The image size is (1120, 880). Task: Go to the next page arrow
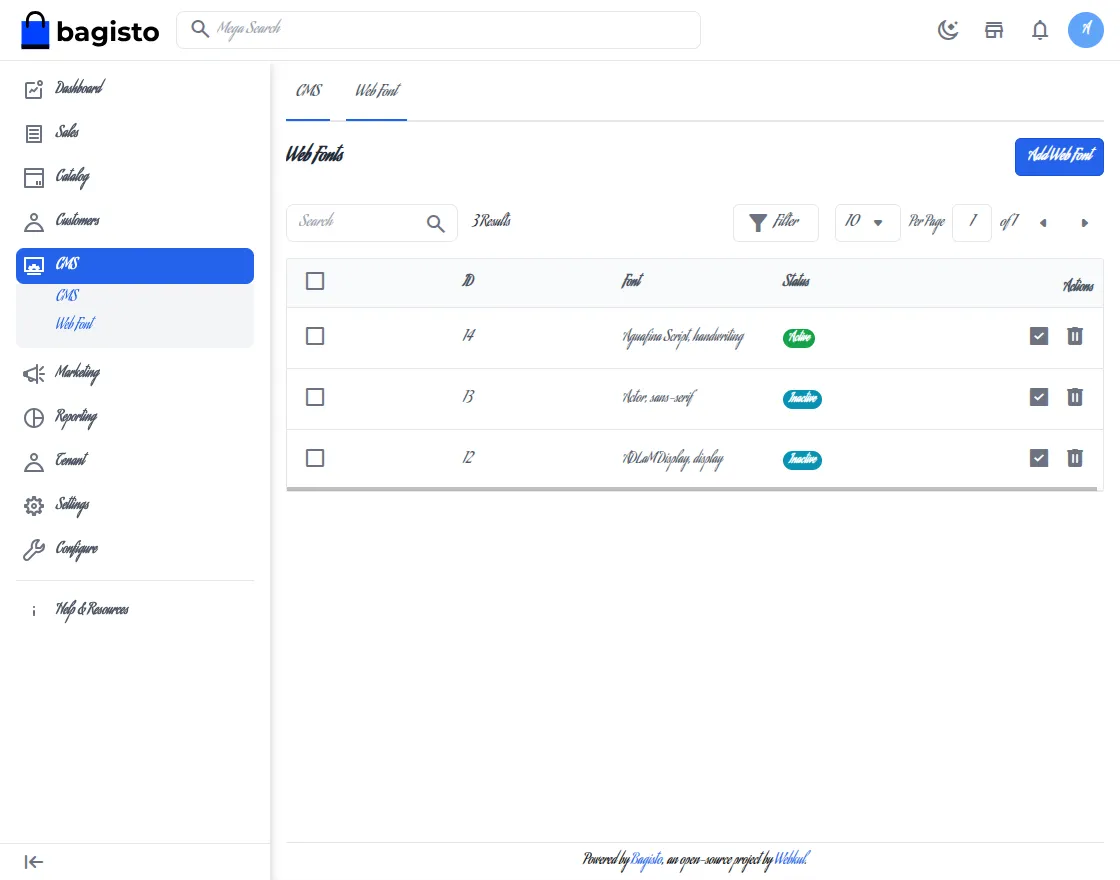pyautogui.click(x=1084, y=223)
